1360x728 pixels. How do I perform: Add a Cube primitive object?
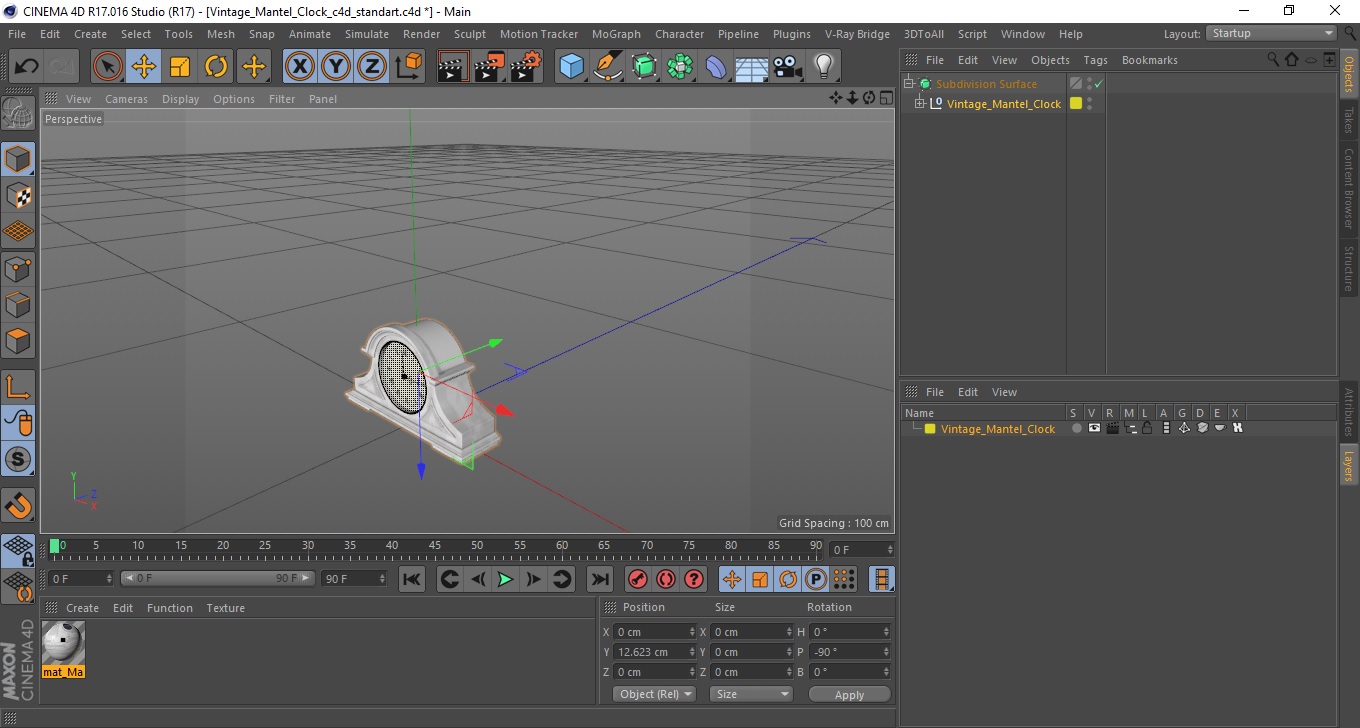571,67
